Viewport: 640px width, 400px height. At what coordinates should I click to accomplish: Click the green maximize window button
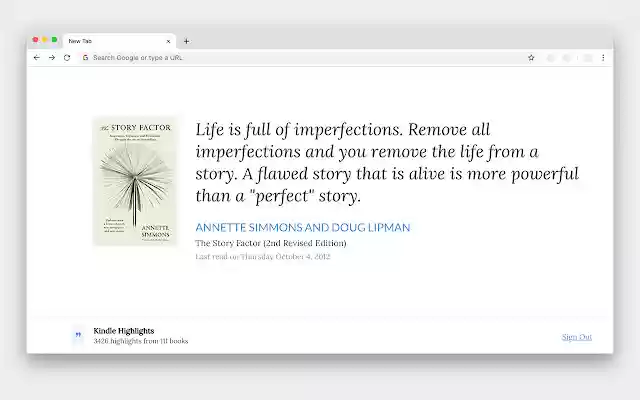[x=54, y=40]
